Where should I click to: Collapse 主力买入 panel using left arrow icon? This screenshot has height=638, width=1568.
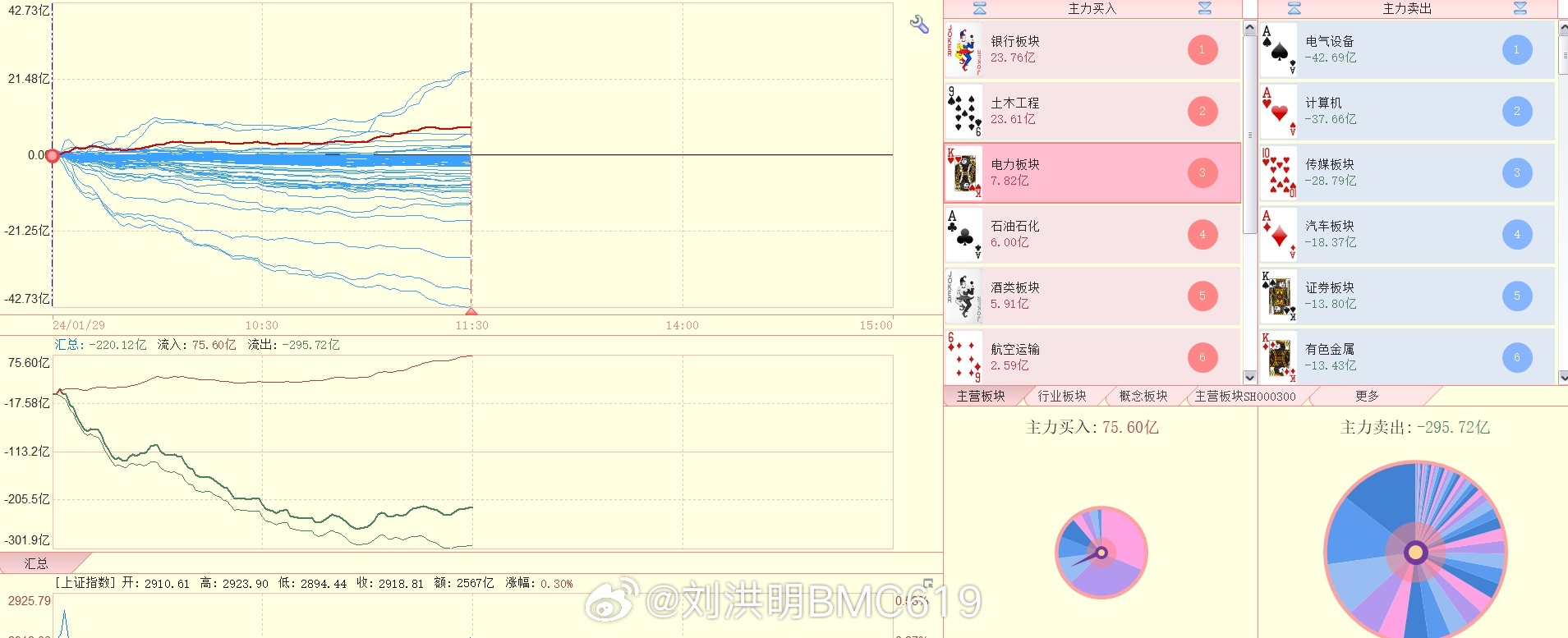click(x=979, y=8)
